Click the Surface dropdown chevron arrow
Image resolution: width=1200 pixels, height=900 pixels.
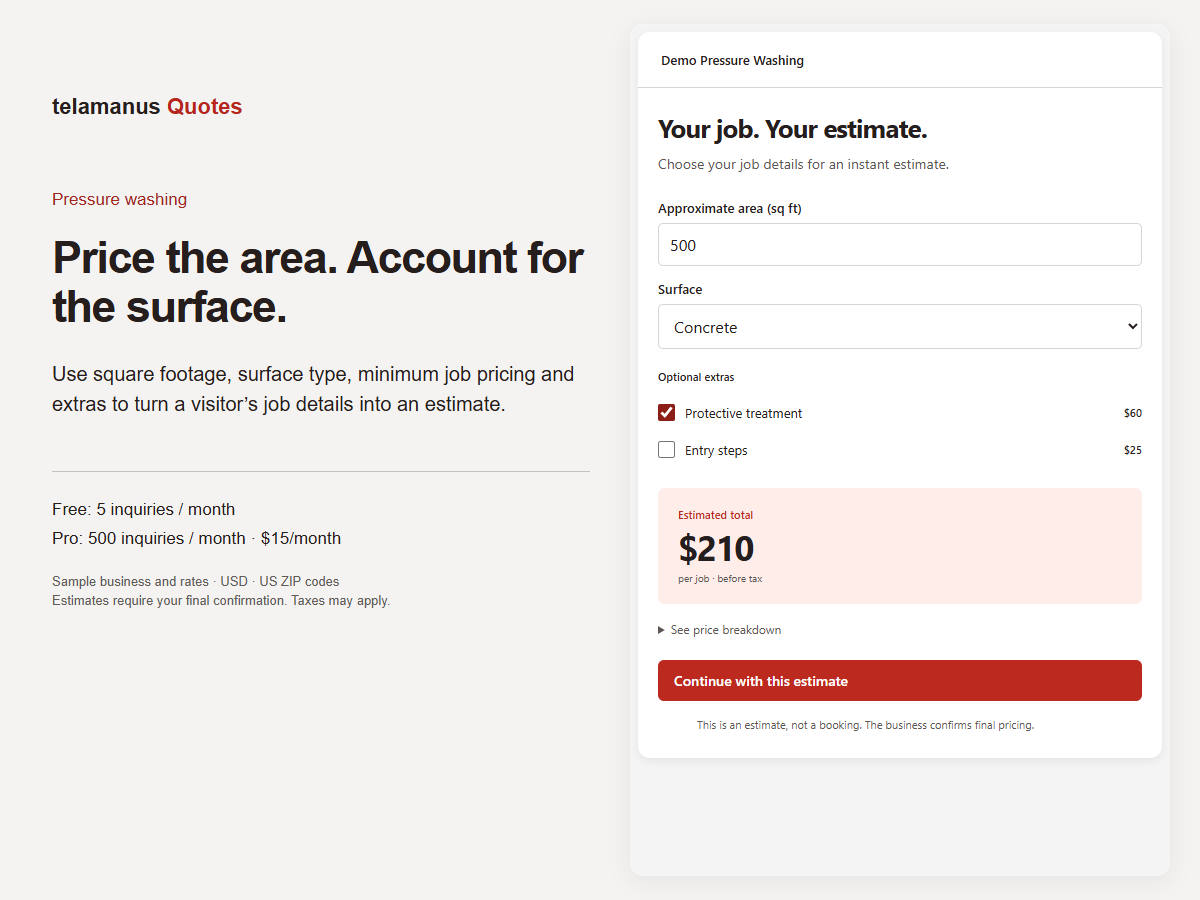coord(1132,327)
